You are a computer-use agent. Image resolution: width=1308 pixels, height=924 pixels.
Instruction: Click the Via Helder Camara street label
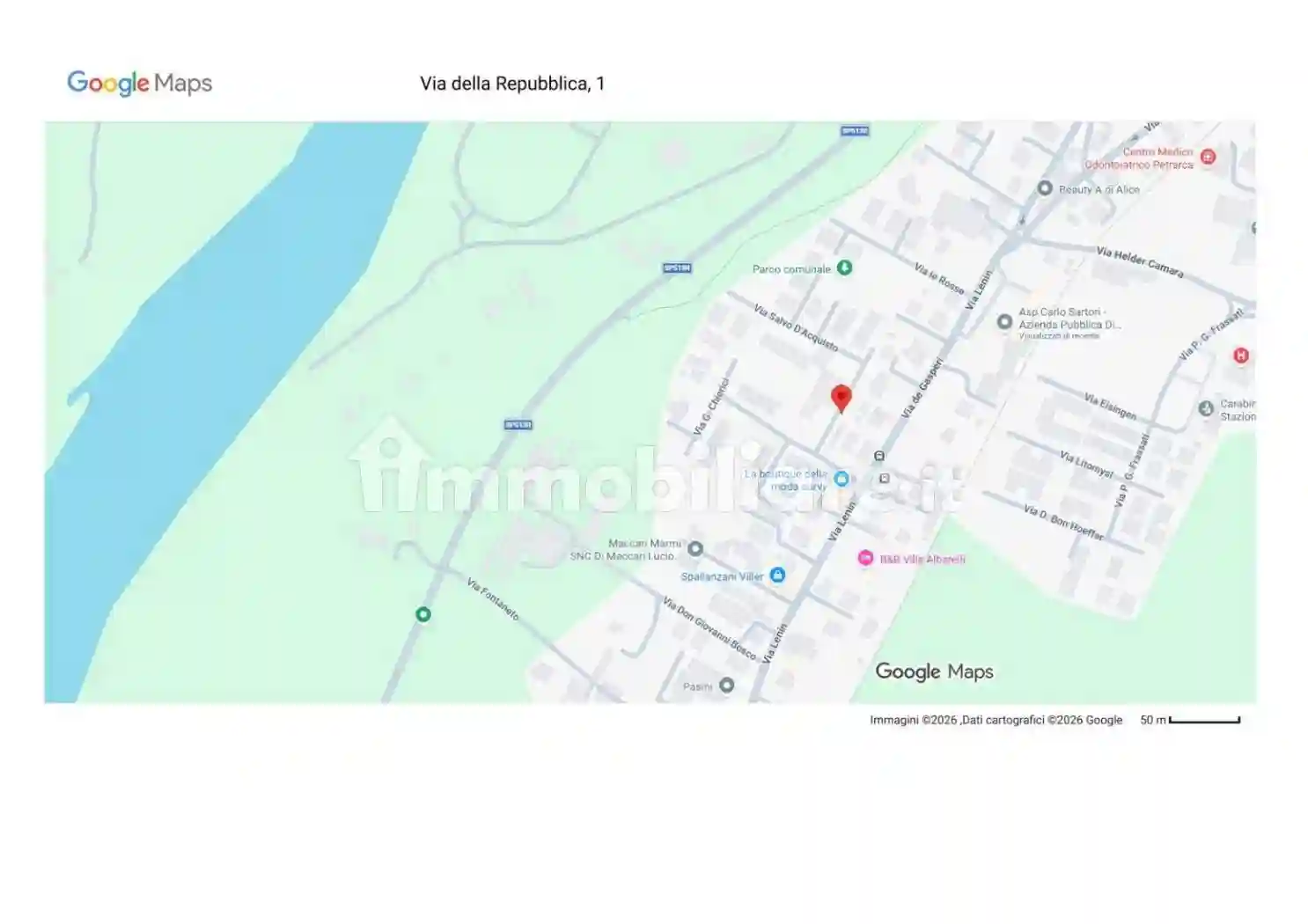point(1139,261)
